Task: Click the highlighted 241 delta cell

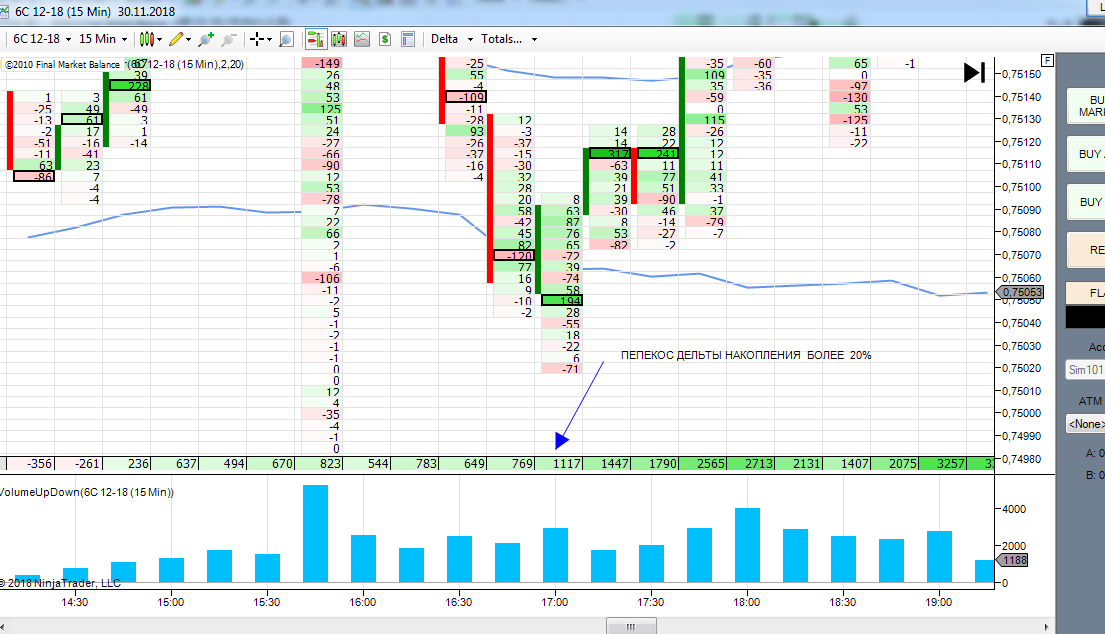Action: [658, 154]
